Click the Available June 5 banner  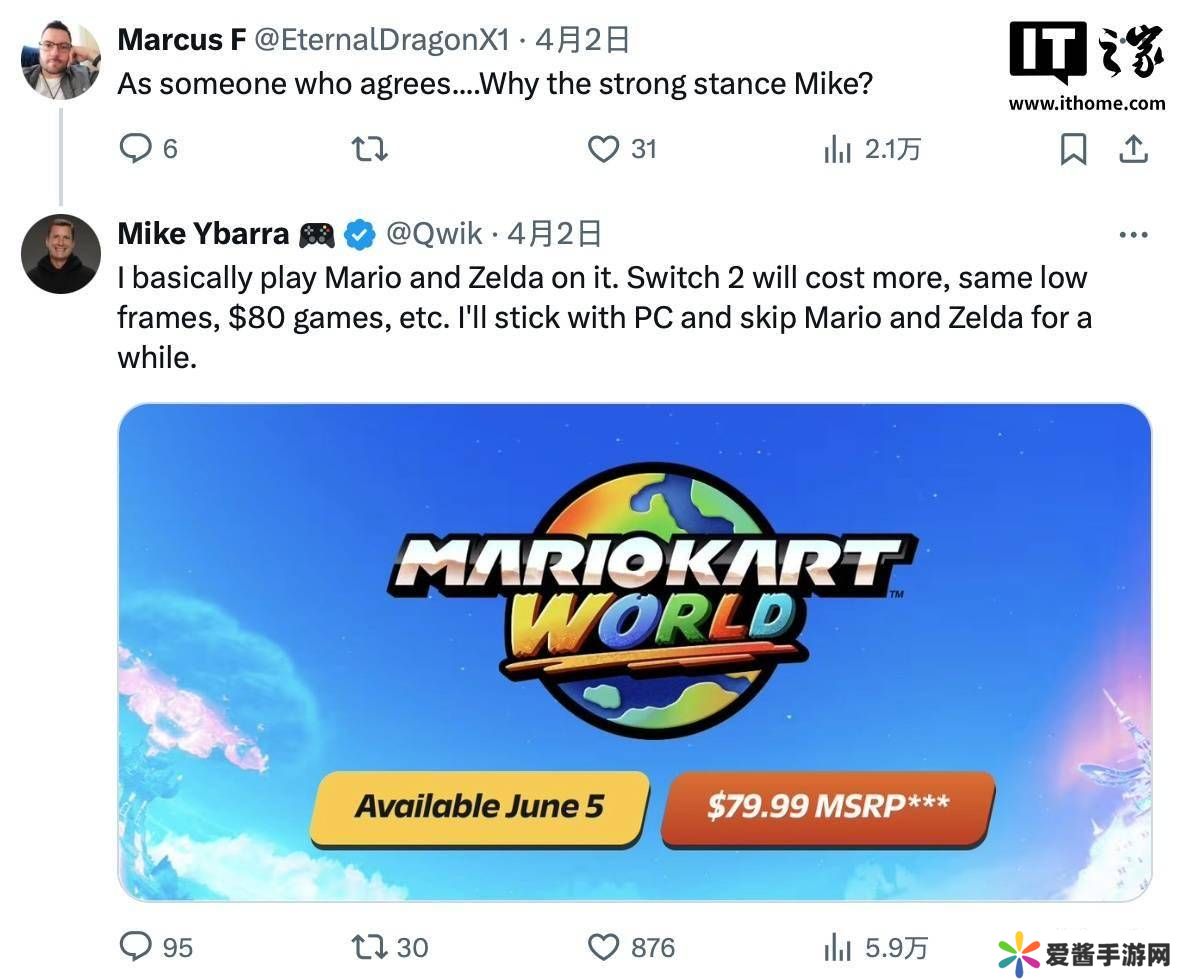pos(479,807)
